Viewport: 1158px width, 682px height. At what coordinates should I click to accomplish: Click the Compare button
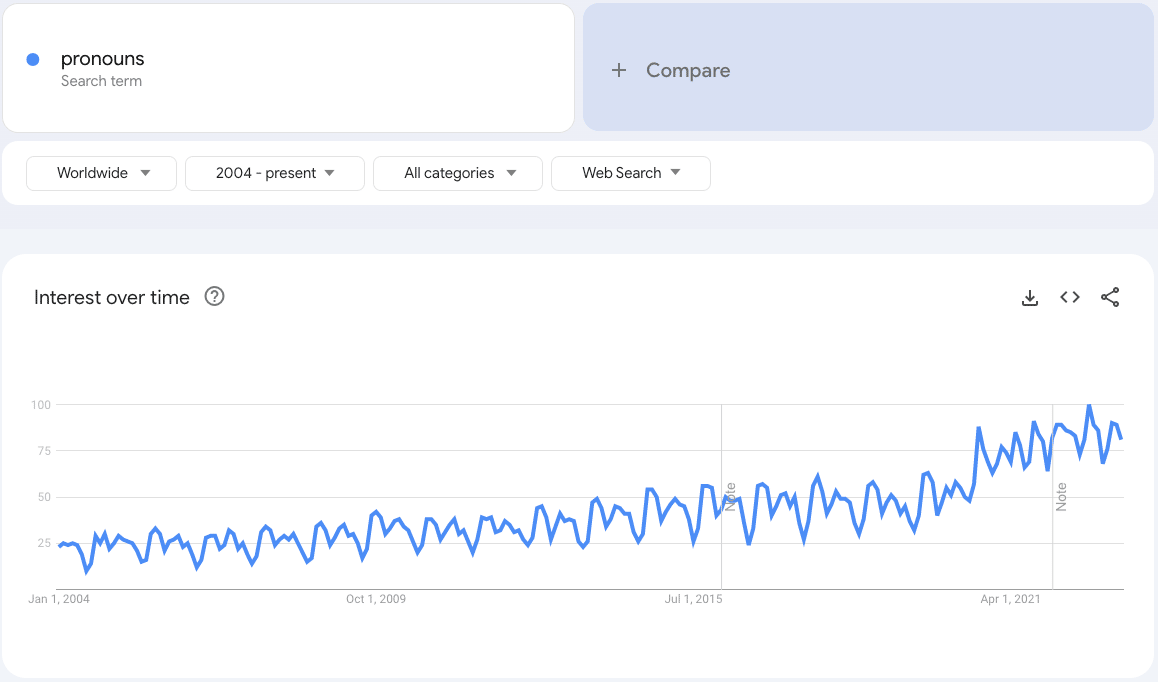[688, 70]
